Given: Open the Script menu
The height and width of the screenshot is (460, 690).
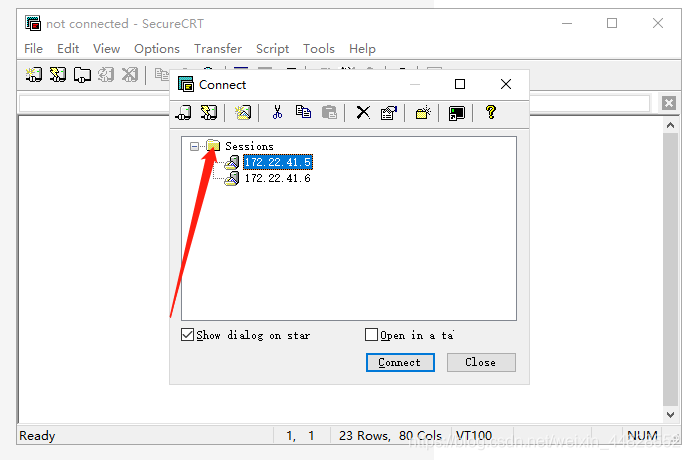Looking at the screenshot, I should (x=272, y=48).
